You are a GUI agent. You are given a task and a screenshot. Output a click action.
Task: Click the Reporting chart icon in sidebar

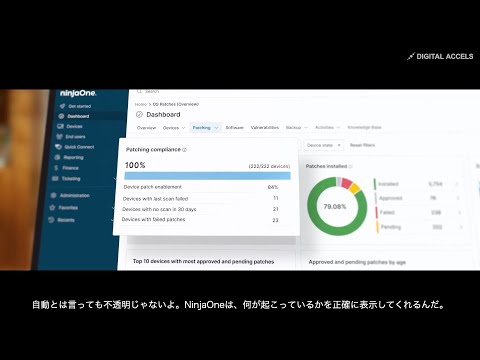57,157
